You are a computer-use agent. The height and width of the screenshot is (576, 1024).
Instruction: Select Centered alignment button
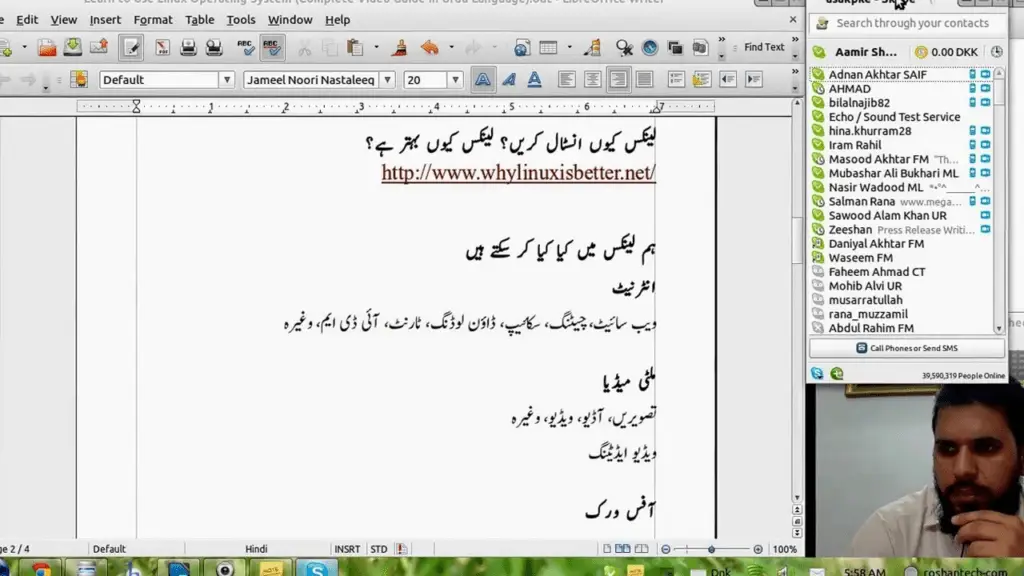coord(592,80)
